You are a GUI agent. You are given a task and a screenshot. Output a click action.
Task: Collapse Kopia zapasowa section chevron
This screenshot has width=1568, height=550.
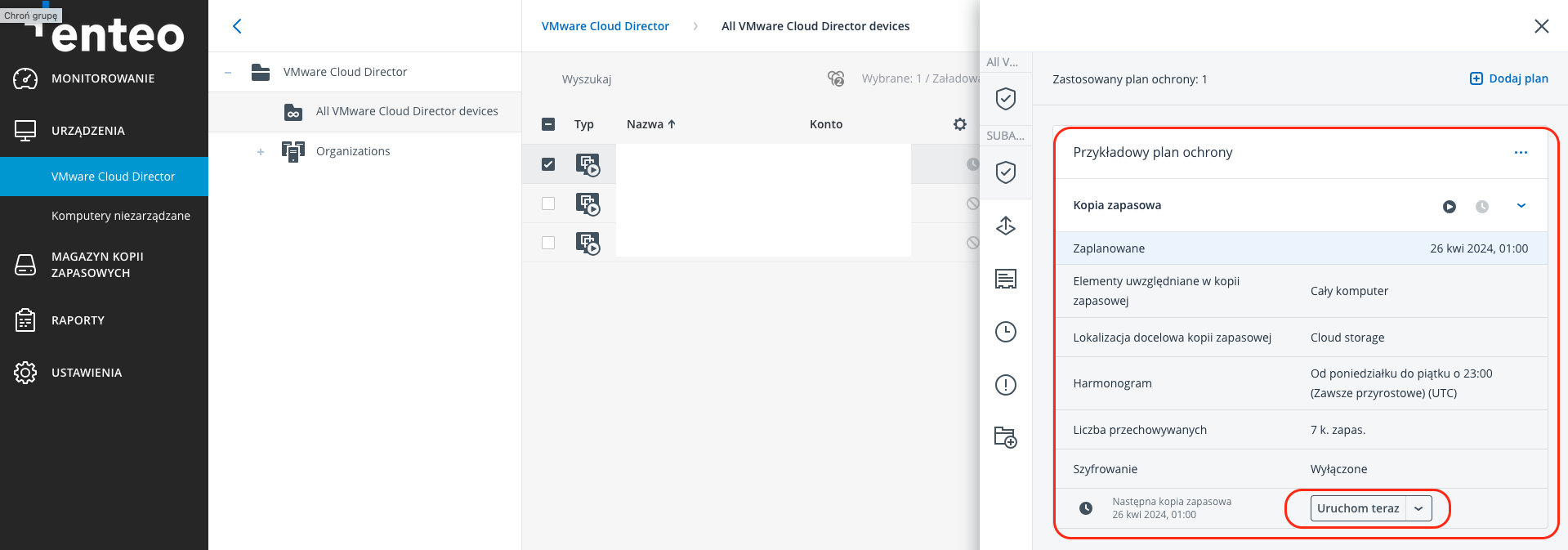pyautogui.click(x=1521, y=206)
